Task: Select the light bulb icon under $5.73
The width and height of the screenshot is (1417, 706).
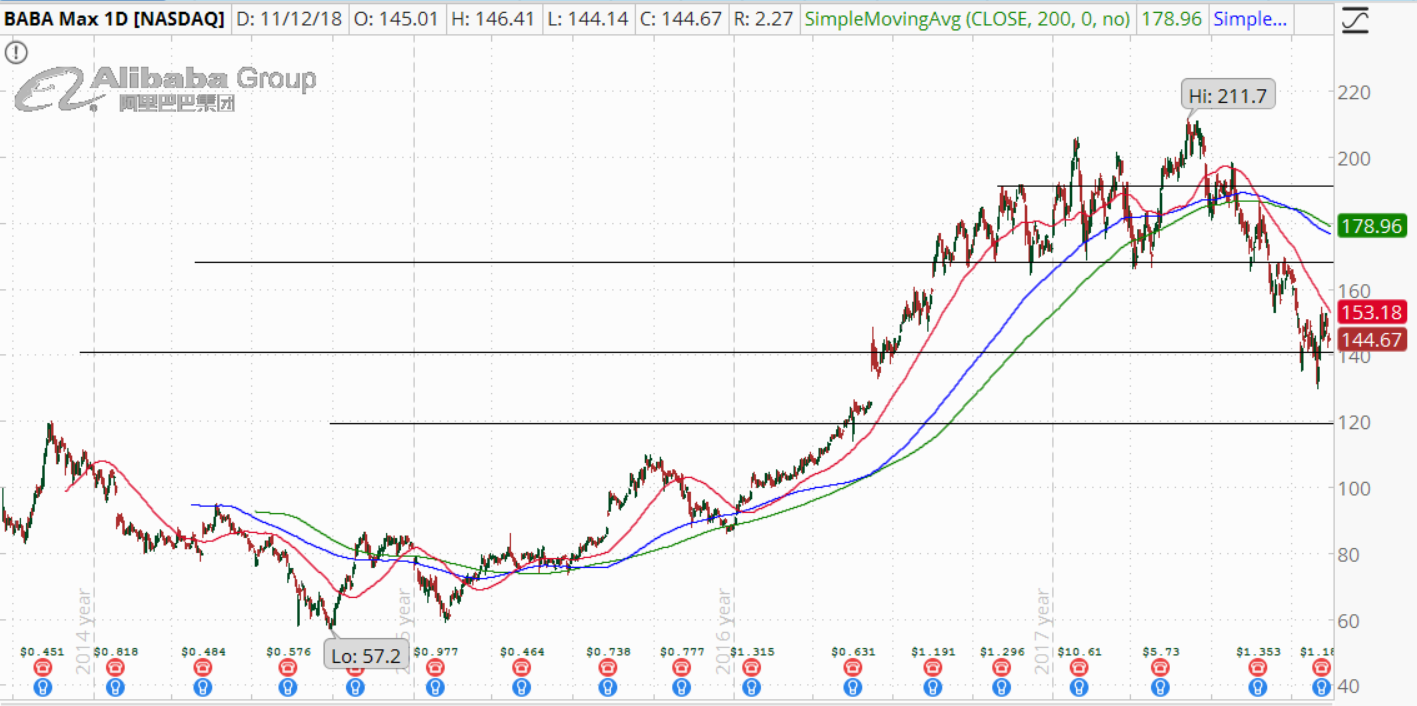Action: 1159,688
